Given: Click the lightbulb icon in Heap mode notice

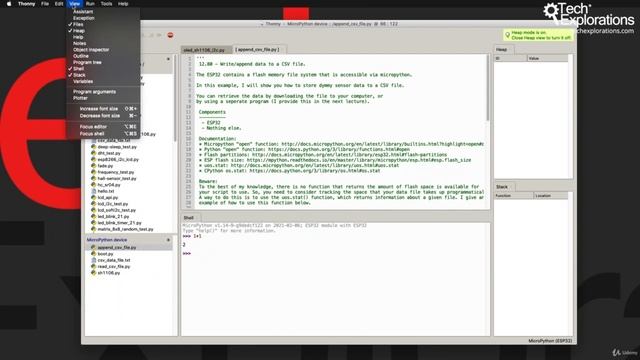Looking at the screenshot, I should coord(507,35).
